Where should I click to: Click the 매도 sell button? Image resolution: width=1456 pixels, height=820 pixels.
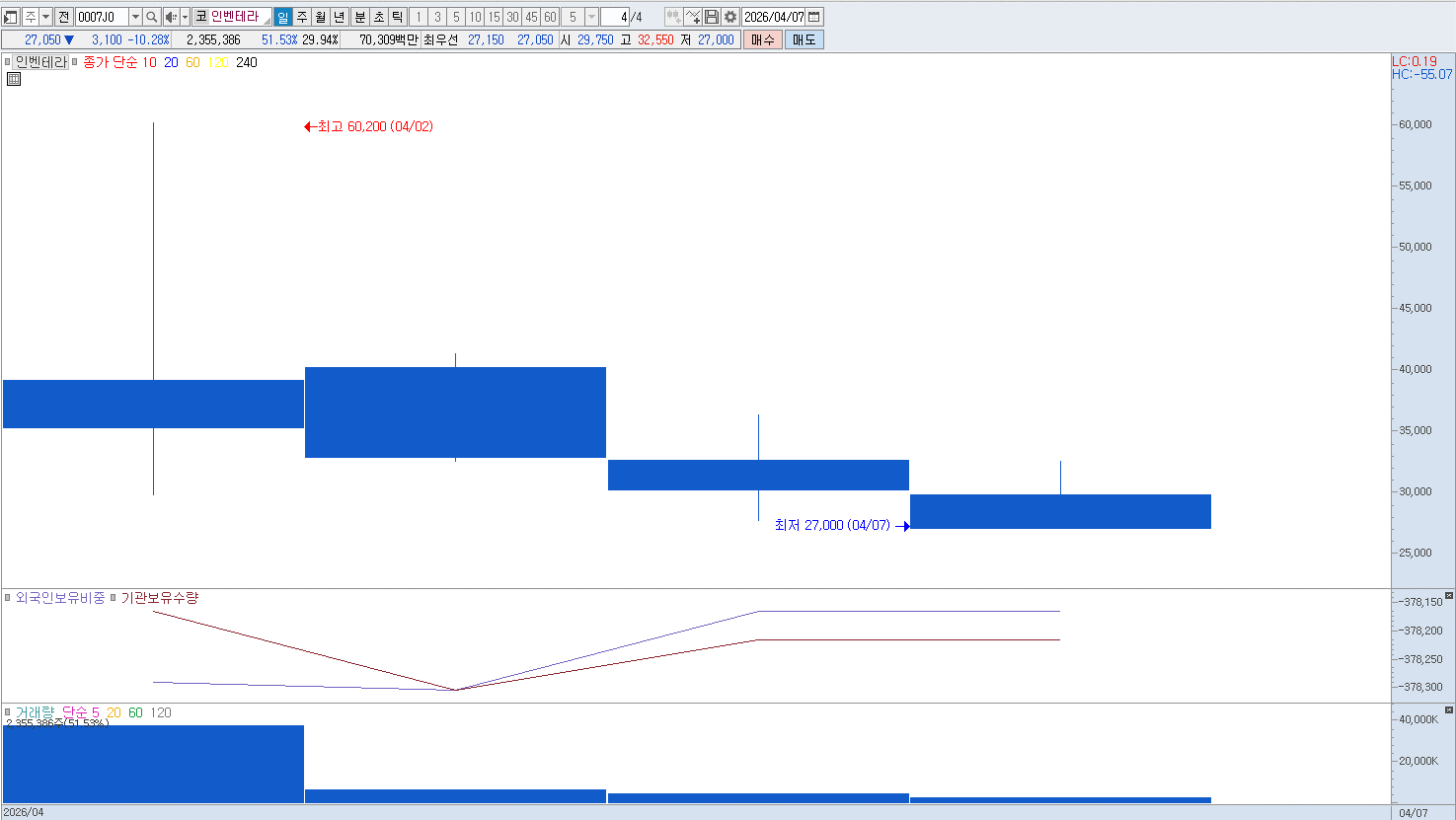pyautogui.click(x=804, y=39)
